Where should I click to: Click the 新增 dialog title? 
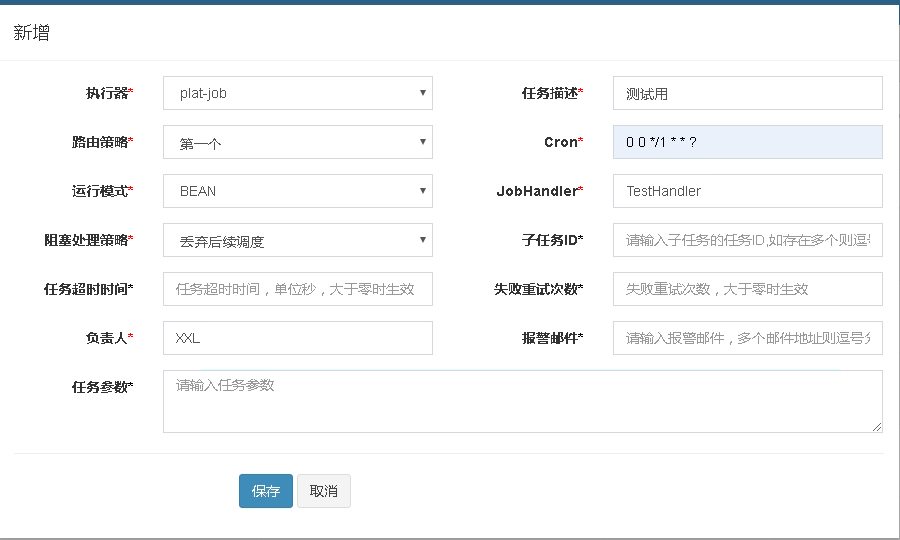tap(32, 32)
